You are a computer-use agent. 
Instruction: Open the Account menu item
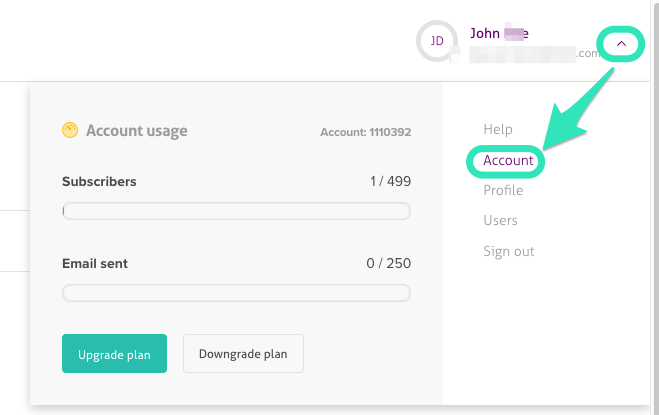(x=508, y=160)
